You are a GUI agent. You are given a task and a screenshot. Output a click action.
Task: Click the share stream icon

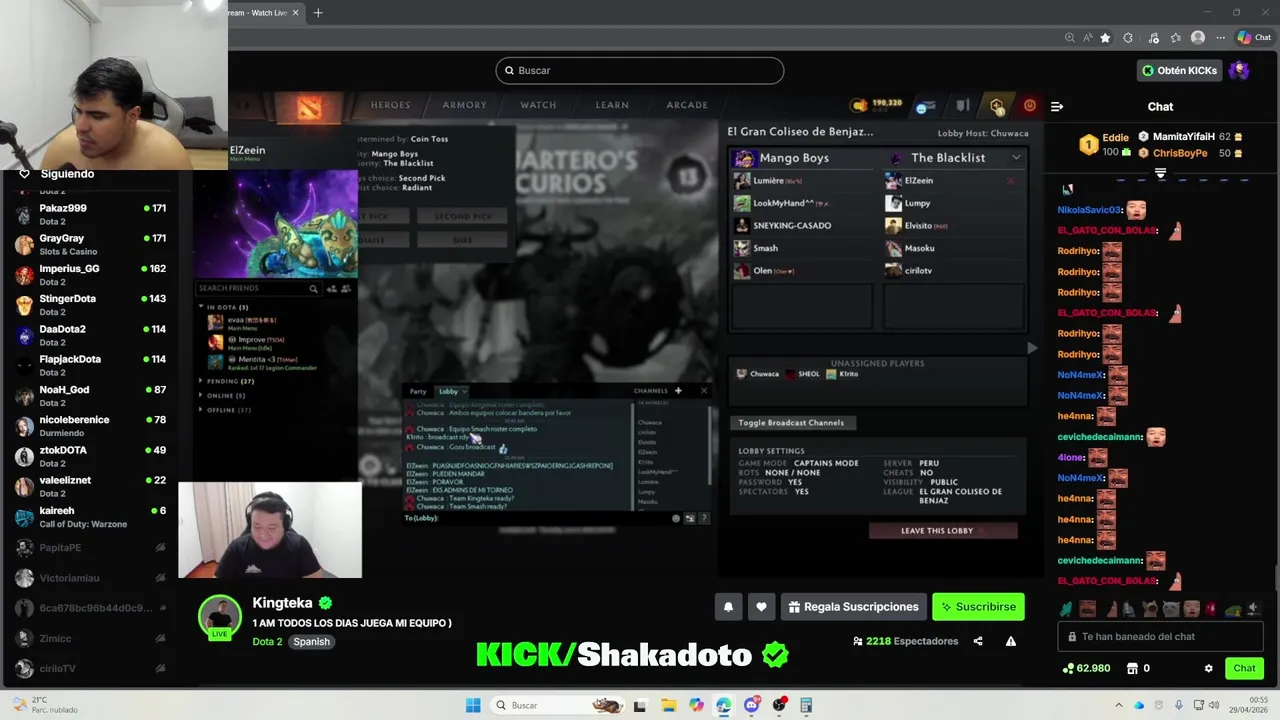pos(978,641)
